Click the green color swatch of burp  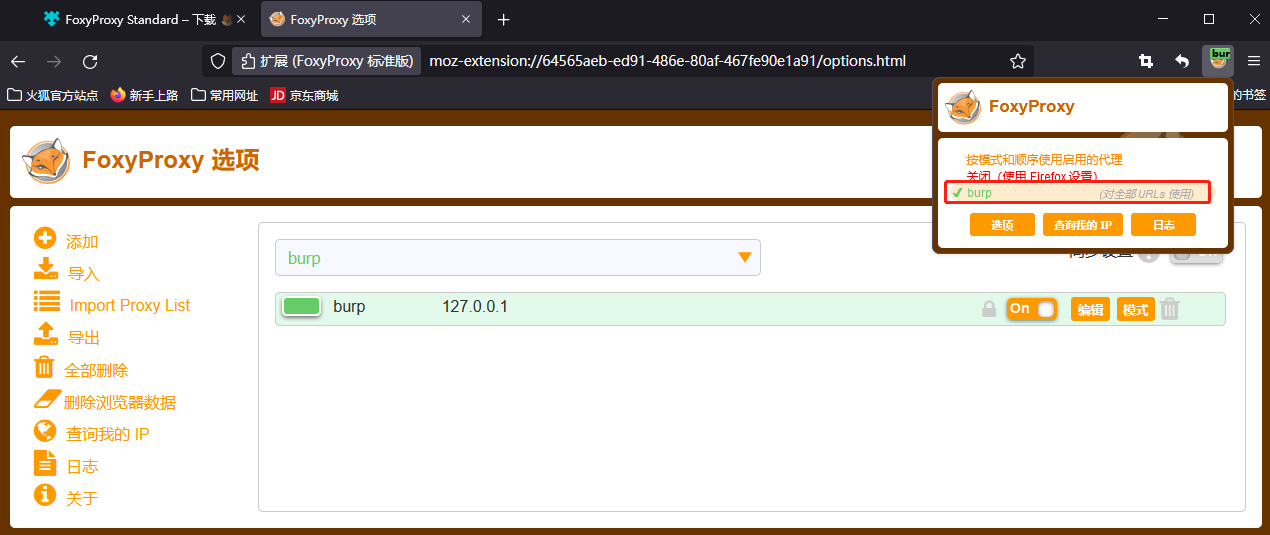[x=301, y=307]
